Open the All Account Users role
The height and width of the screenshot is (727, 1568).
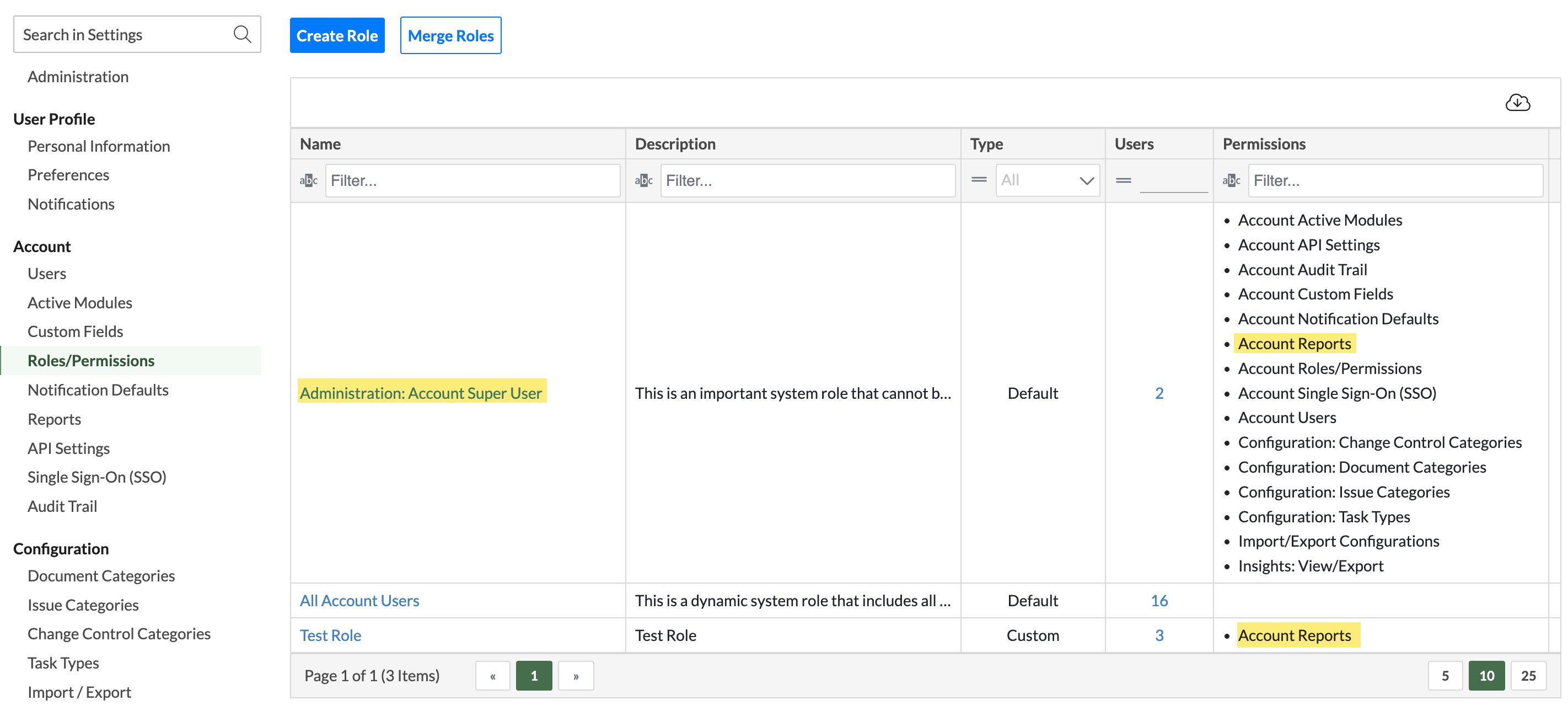(359, 600)
